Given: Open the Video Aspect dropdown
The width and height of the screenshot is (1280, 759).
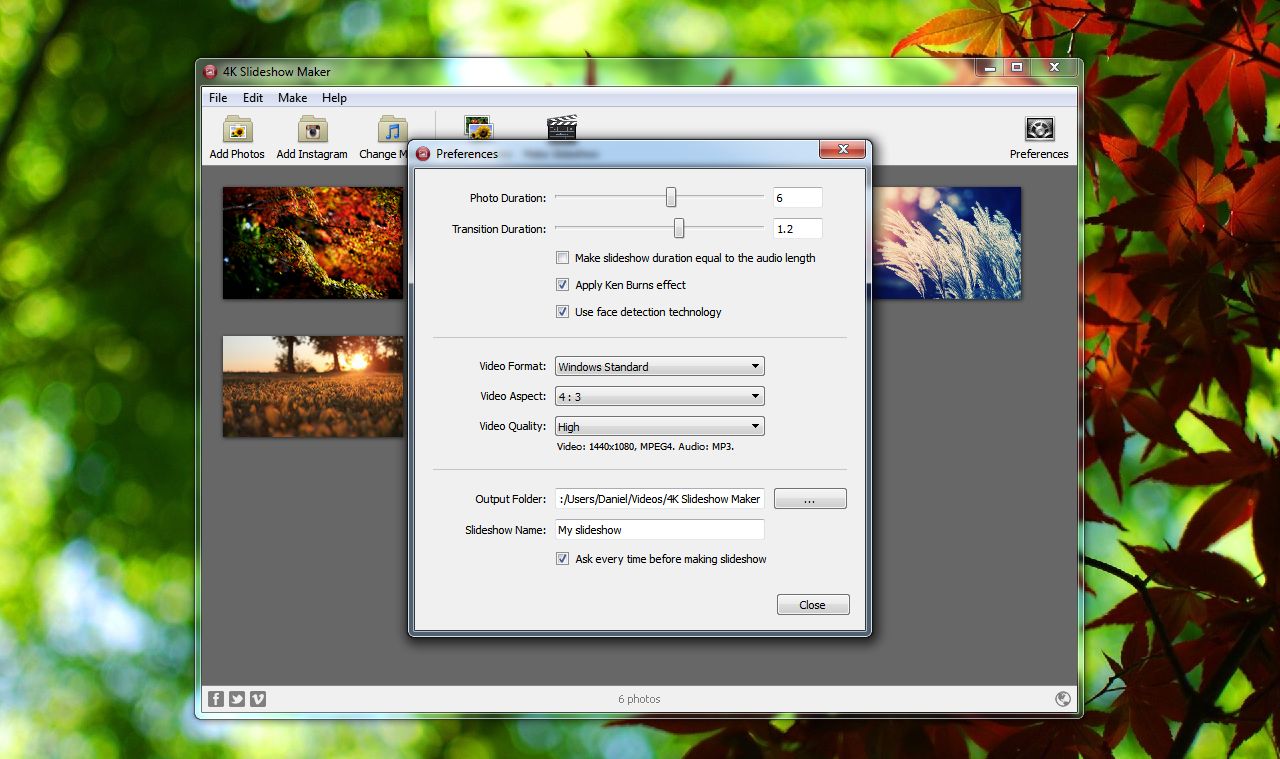Looking at the screenshot, I should [x=660, y=396].
